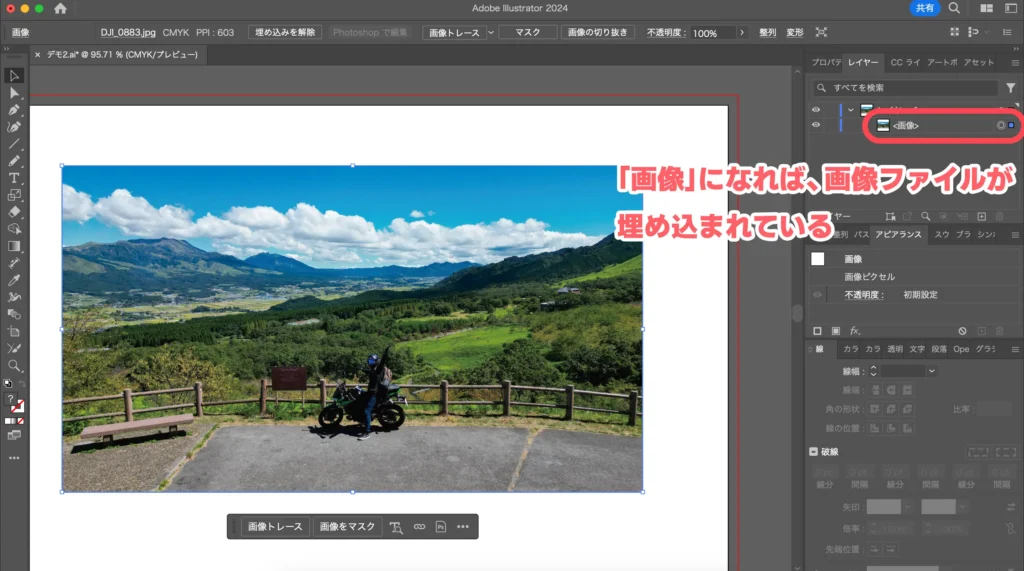Open the Appearance panel hamburger menu
The image size is (1024, 571).
click(x=1015, y=235)
